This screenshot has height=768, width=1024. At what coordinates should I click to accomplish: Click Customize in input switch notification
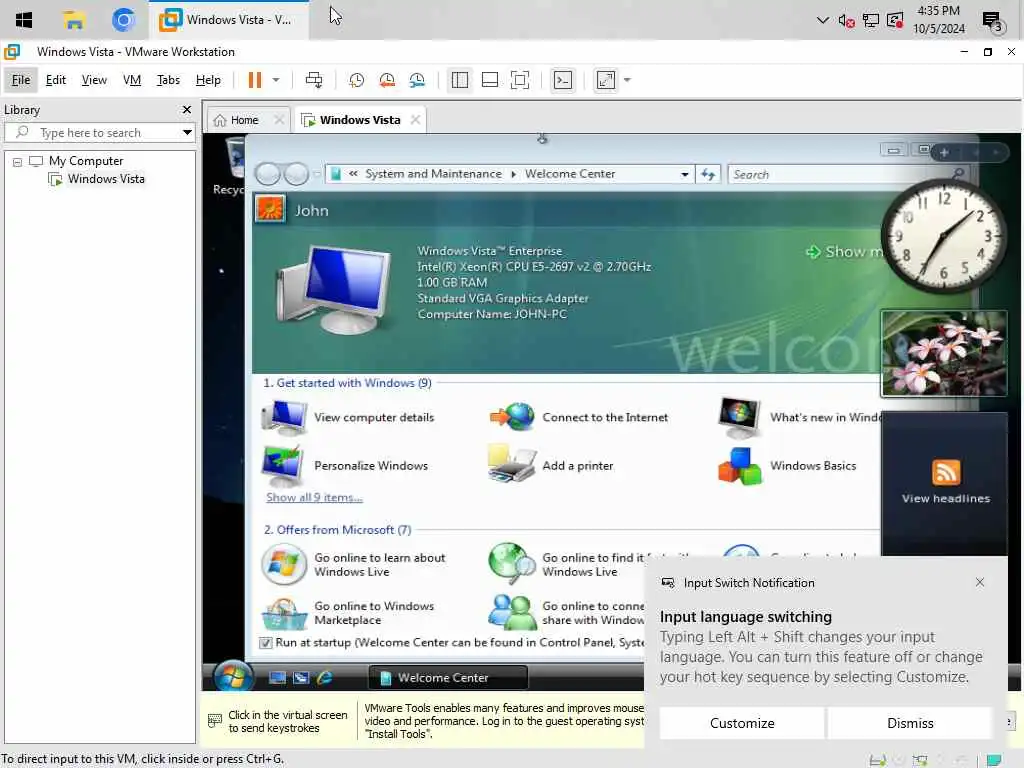pos(742,723)
